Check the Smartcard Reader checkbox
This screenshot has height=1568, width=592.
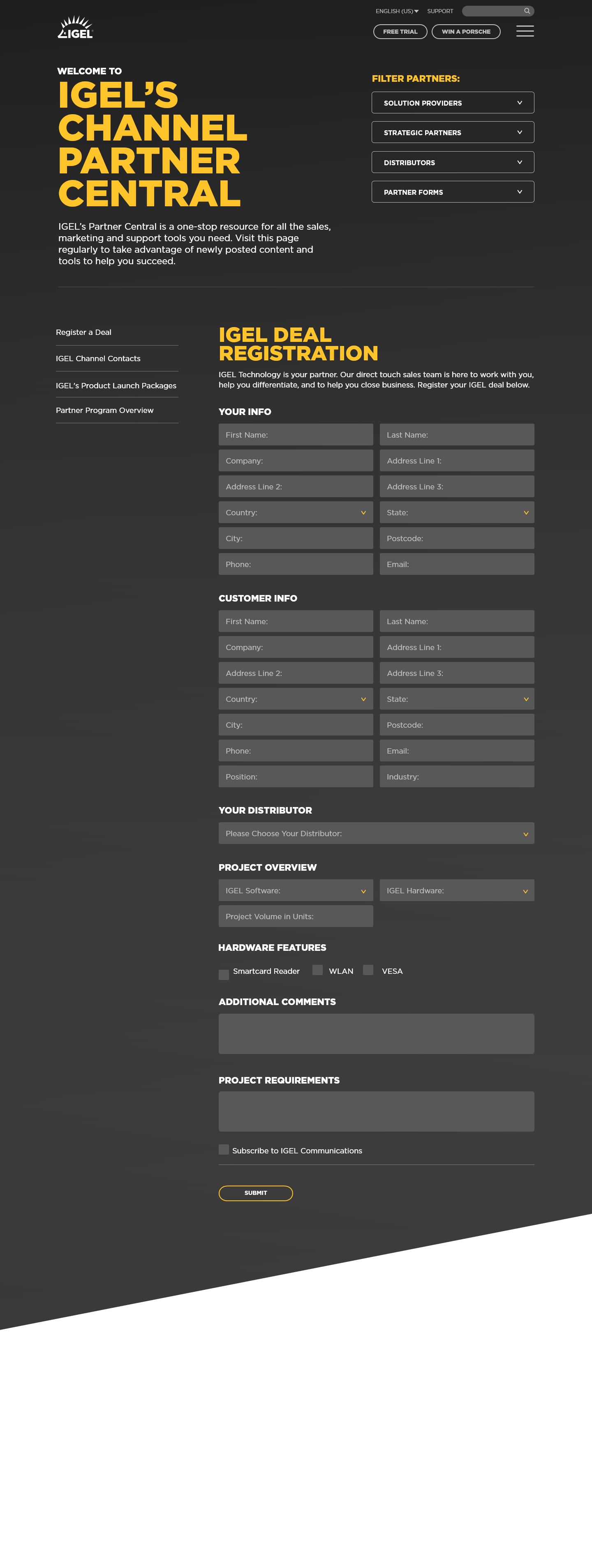point(224,975)
